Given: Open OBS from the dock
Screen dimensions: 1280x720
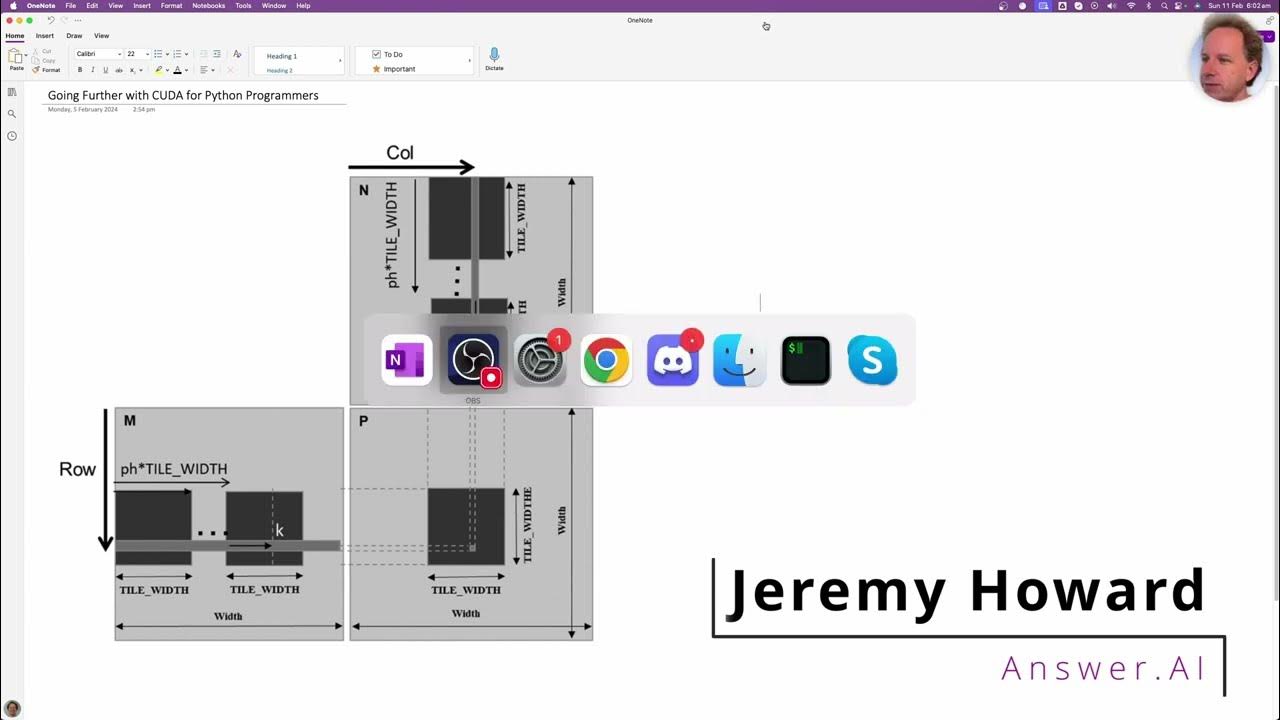Looking at the screenshot, I should click(x=472, y=360).
